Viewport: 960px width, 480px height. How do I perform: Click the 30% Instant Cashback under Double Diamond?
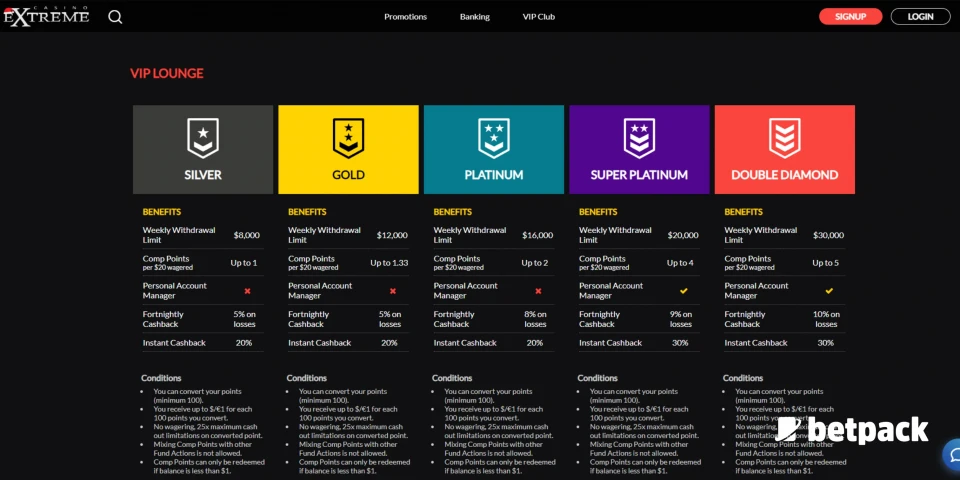[x=825, y=343]
